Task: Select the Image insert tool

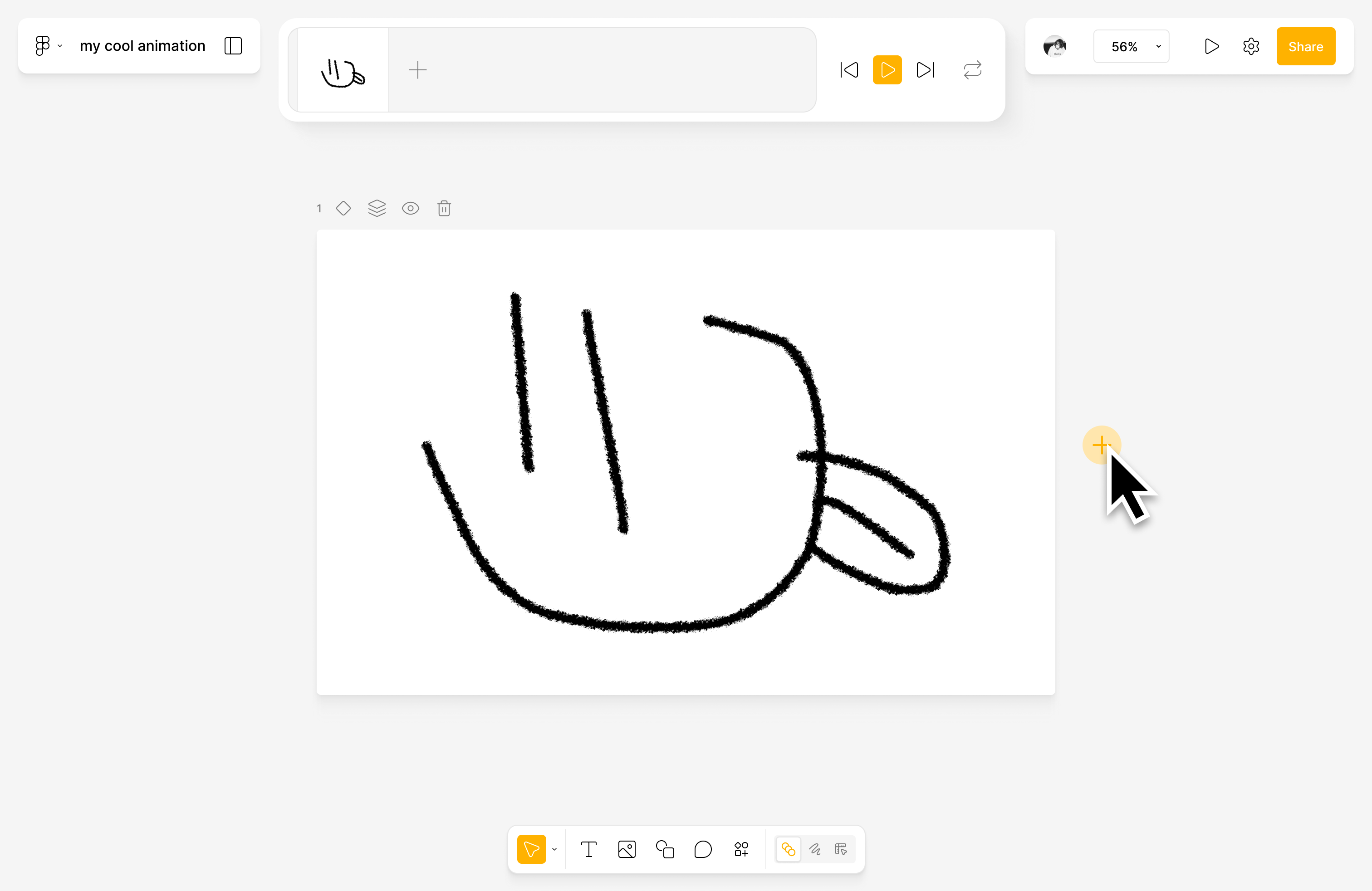Action: (627, 849)
